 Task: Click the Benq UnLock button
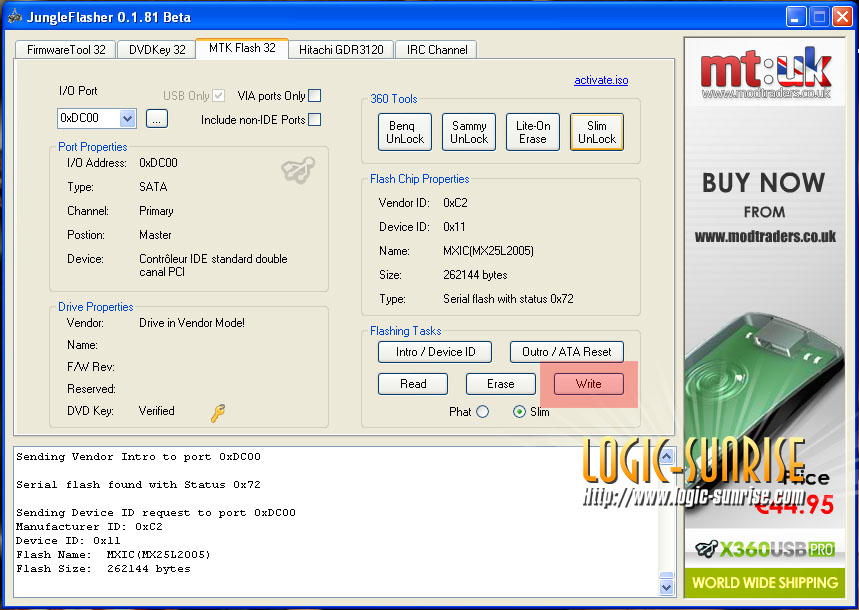(x=405, y=132)
